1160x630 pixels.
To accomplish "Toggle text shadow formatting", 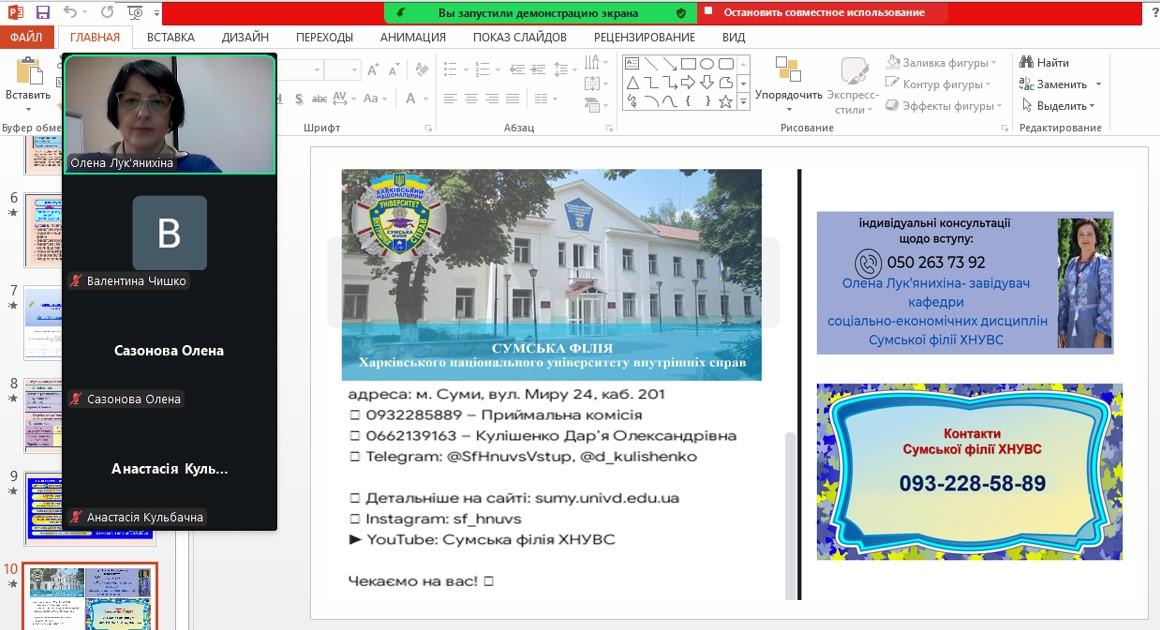I will (298, 99).
